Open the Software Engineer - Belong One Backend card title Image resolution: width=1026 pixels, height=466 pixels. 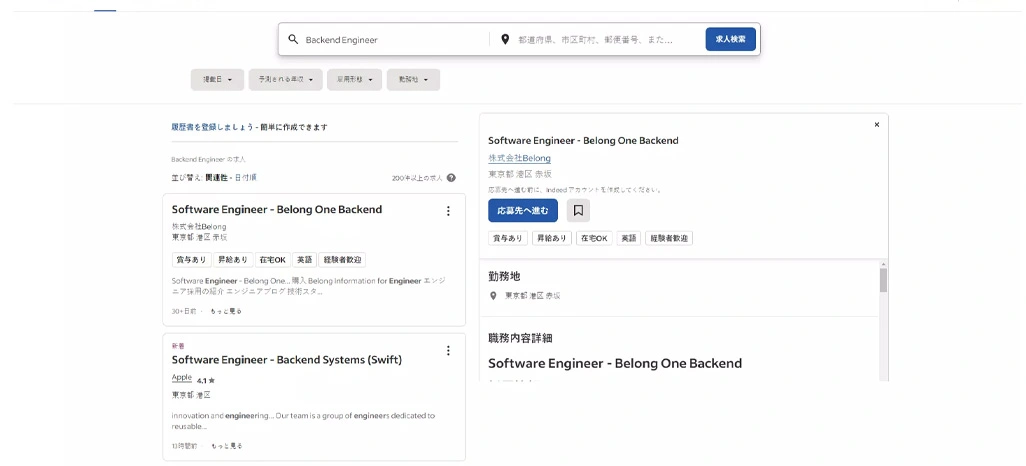click(x=277, y=209)
